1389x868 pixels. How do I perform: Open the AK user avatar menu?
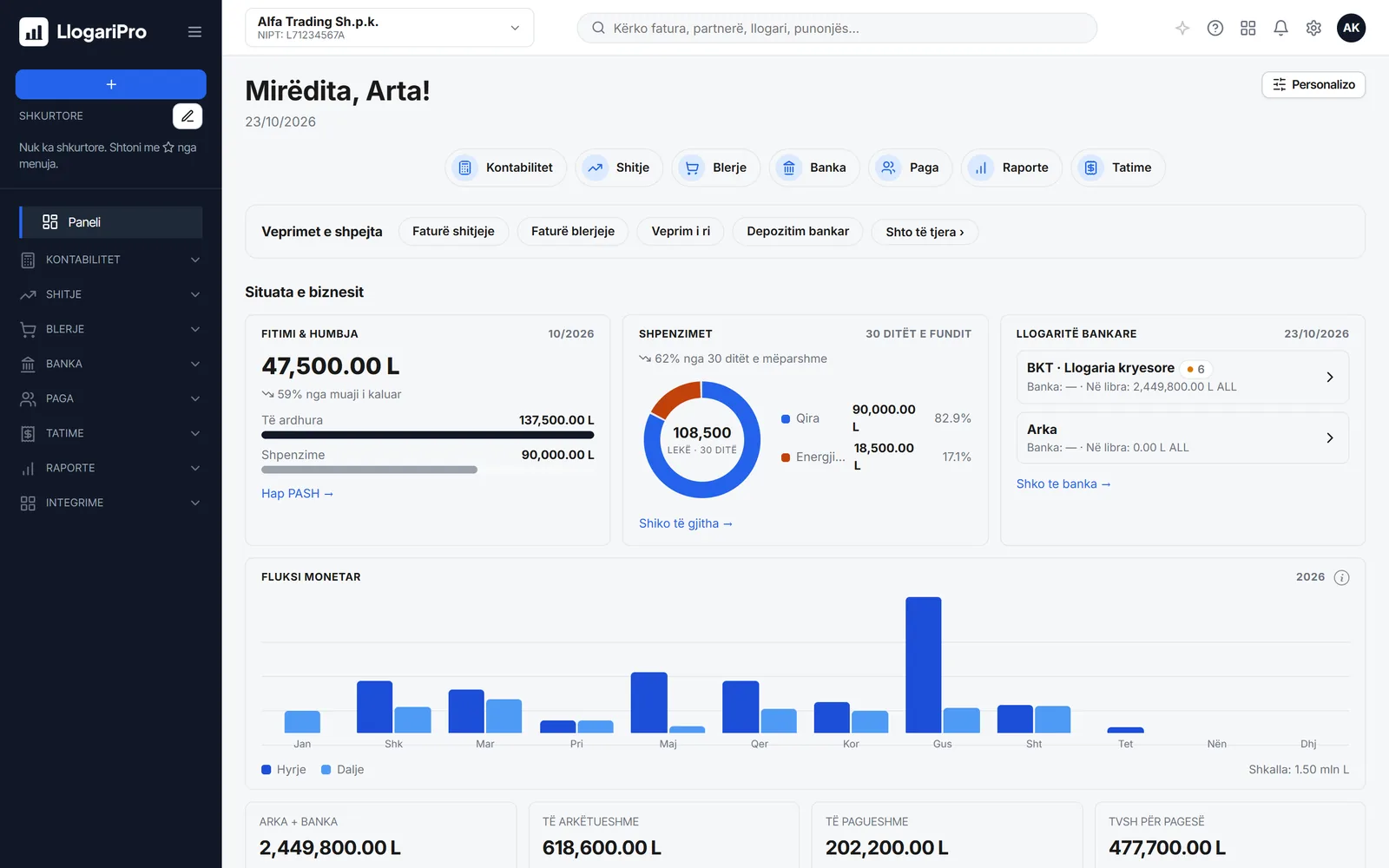[x=1351, y=28]
